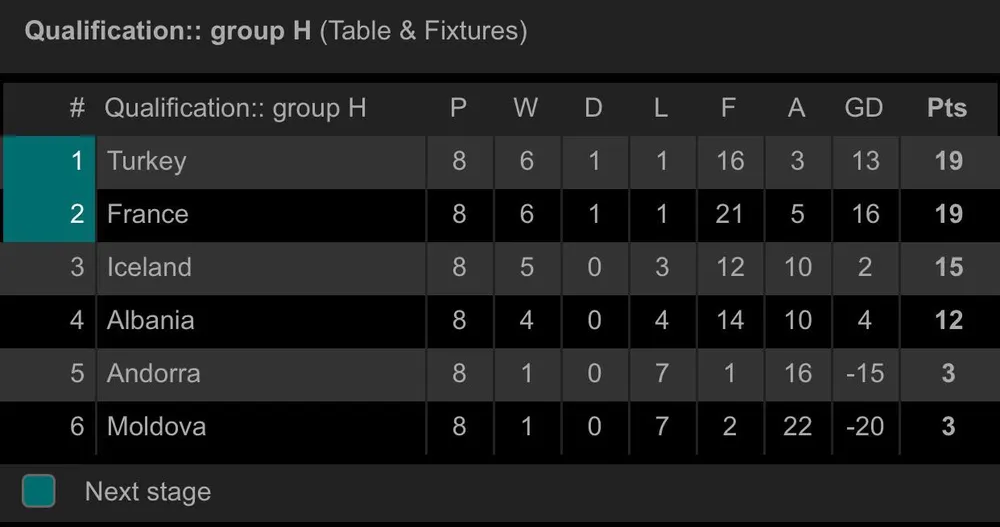Click the # rank column header
The image size is (1000, 527).
click(77, 108)
